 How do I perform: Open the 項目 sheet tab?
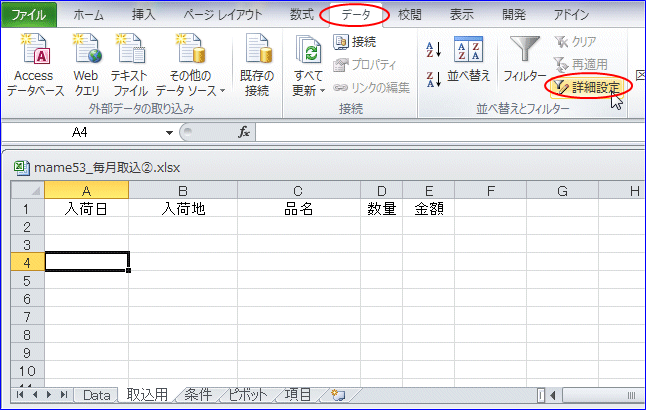point(298,395)
